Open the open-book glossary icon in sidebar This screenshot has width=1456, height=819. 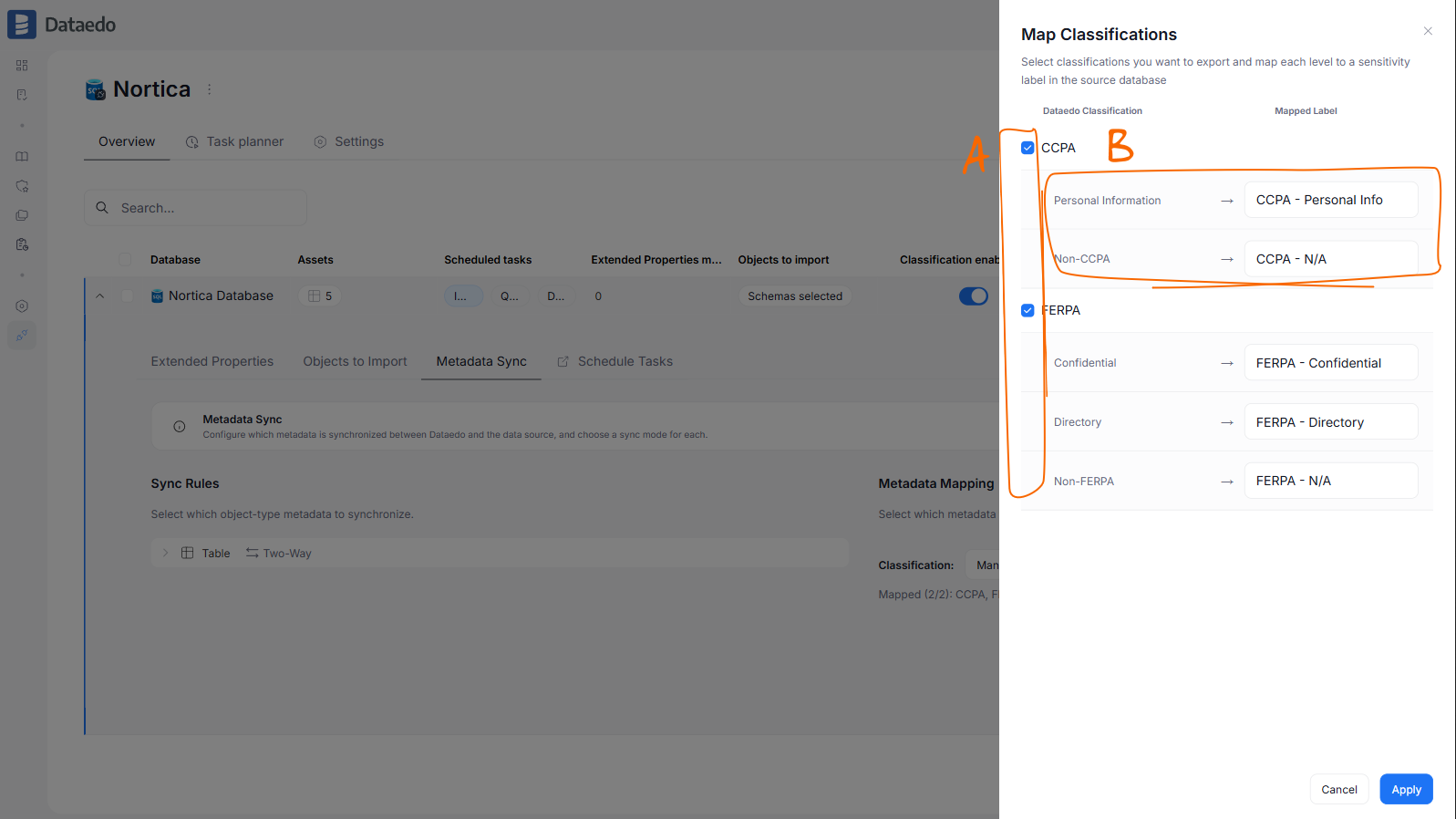click(22, 157)
